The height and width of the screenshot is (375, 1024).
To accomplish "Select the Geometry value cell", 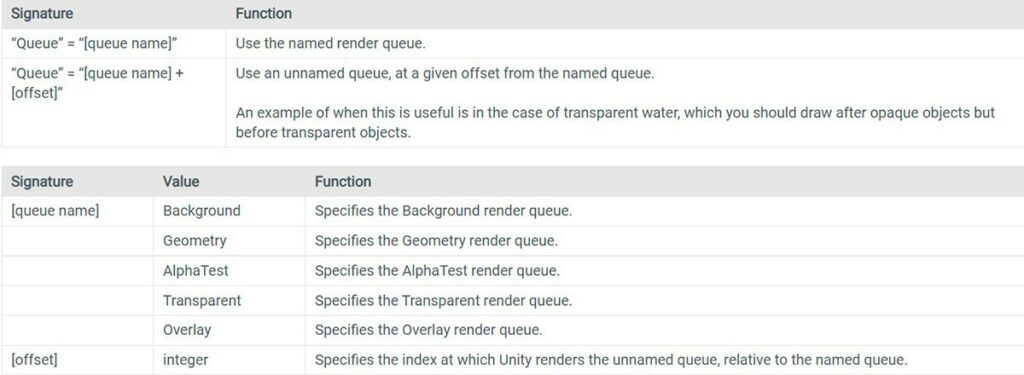I will coord(229,241).
